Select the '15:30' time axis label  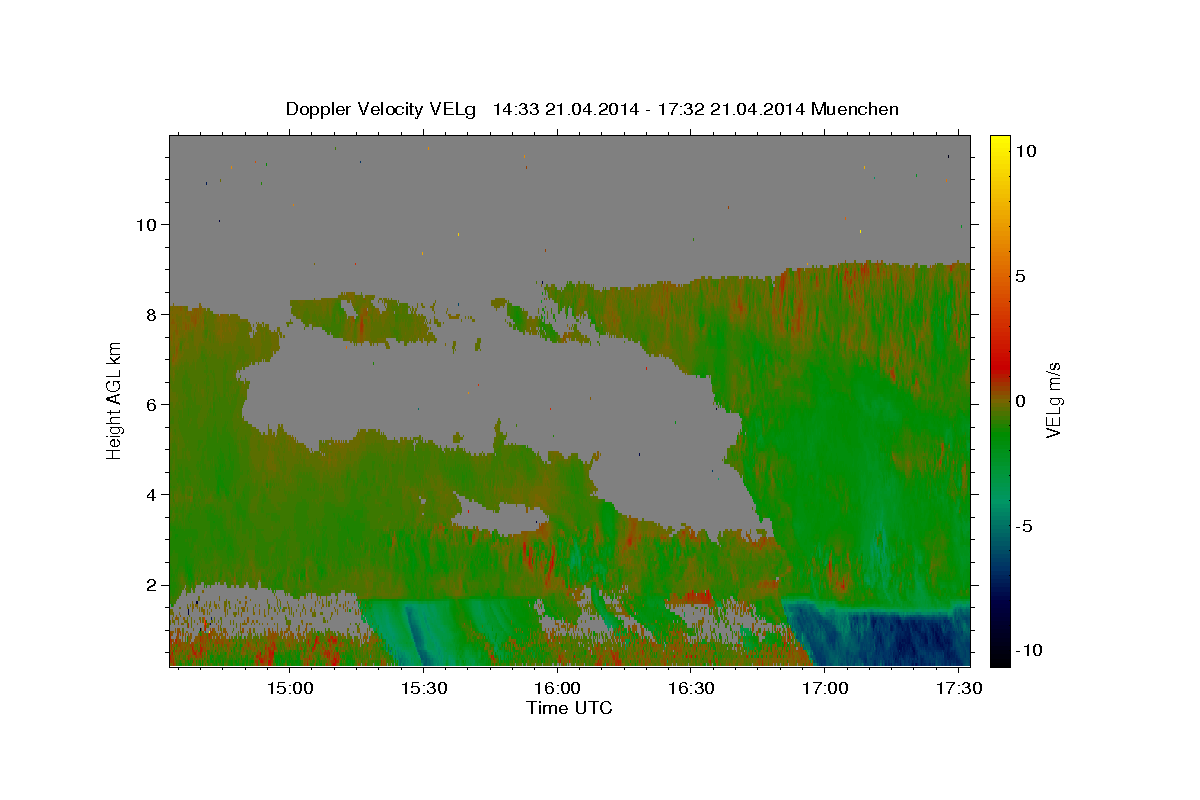tap(423, 689)
